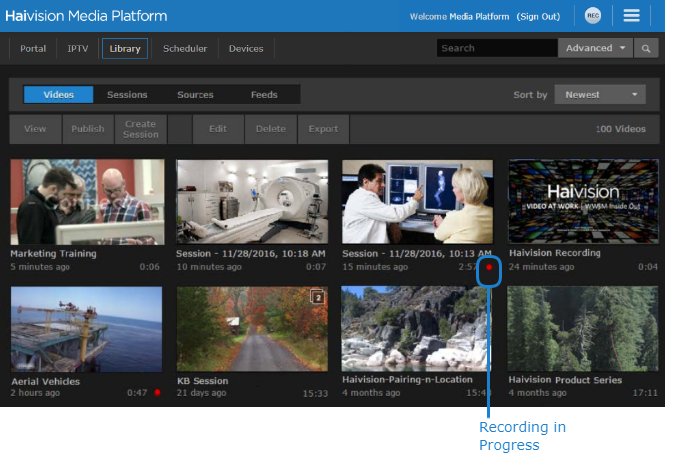
Task: Select the Haivision Recording thumbnail
Action: coord(583,202)
